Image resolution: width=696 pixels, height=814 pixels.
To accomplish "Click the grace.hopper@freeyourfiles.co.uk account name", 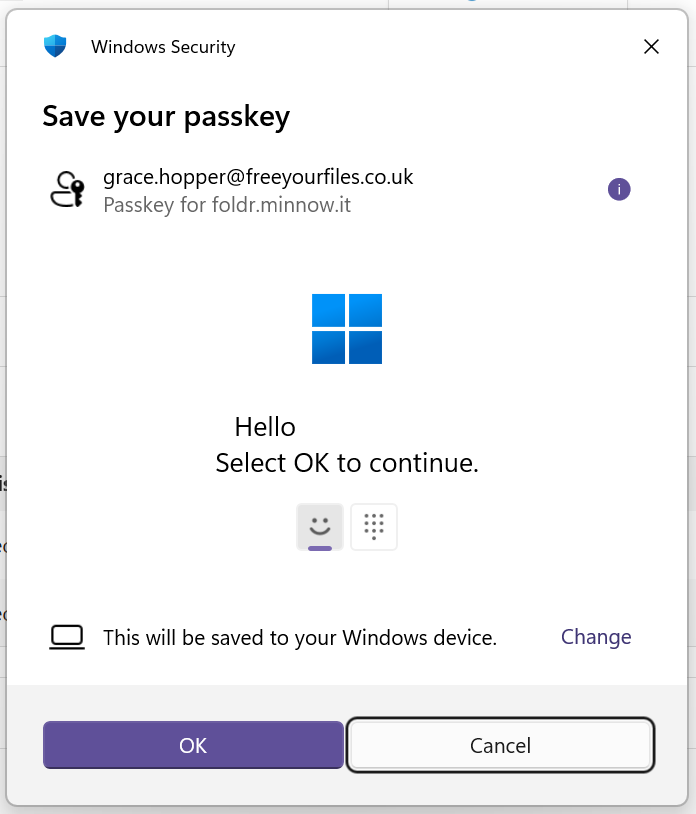I will click(x=258, y=177).
